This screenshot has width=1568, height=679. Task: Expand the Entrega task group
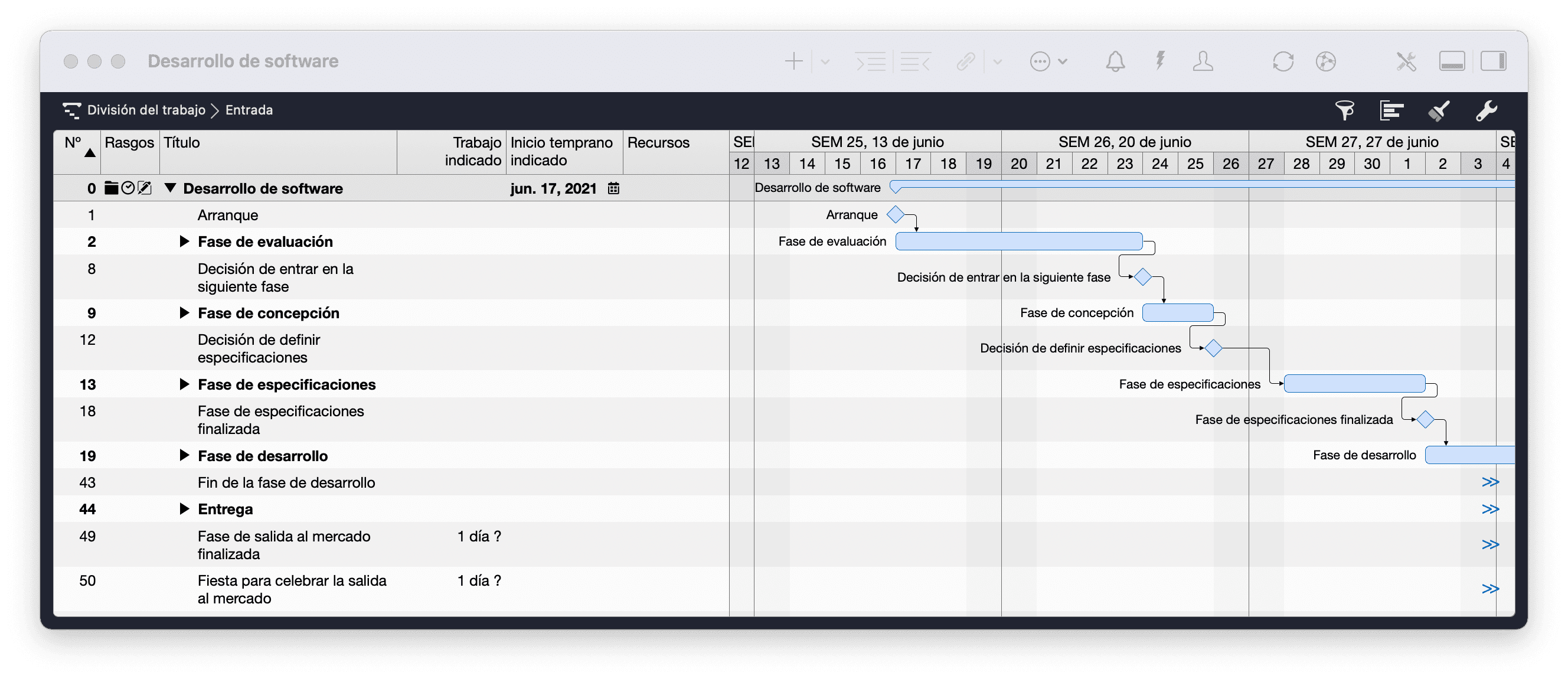pos(184,509)
